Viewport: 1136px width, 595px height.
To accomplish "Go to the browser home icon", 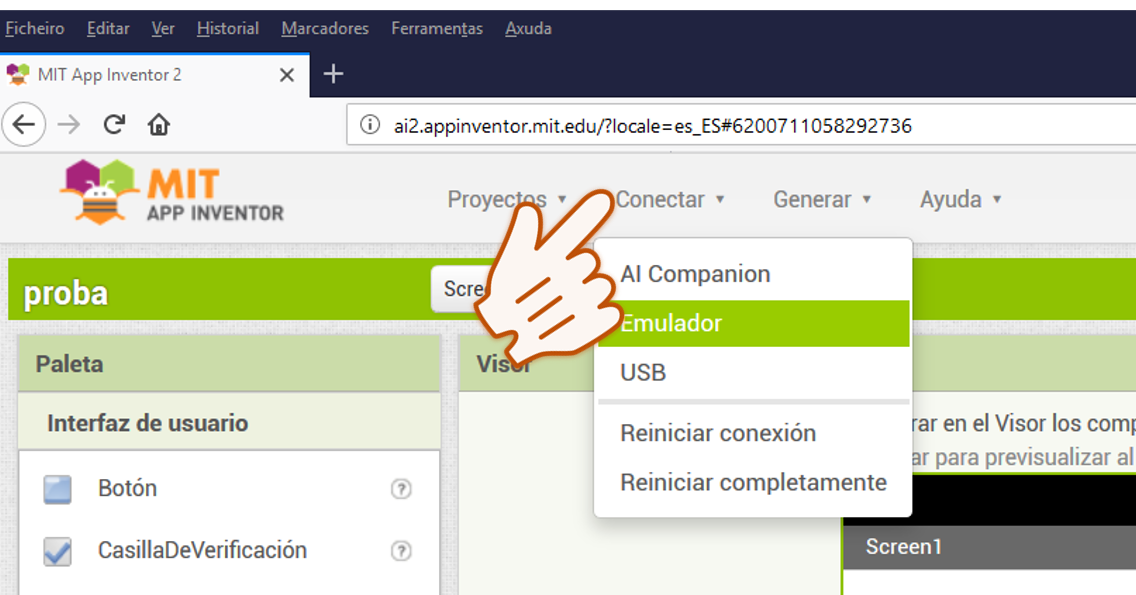I will pos(158,125).
